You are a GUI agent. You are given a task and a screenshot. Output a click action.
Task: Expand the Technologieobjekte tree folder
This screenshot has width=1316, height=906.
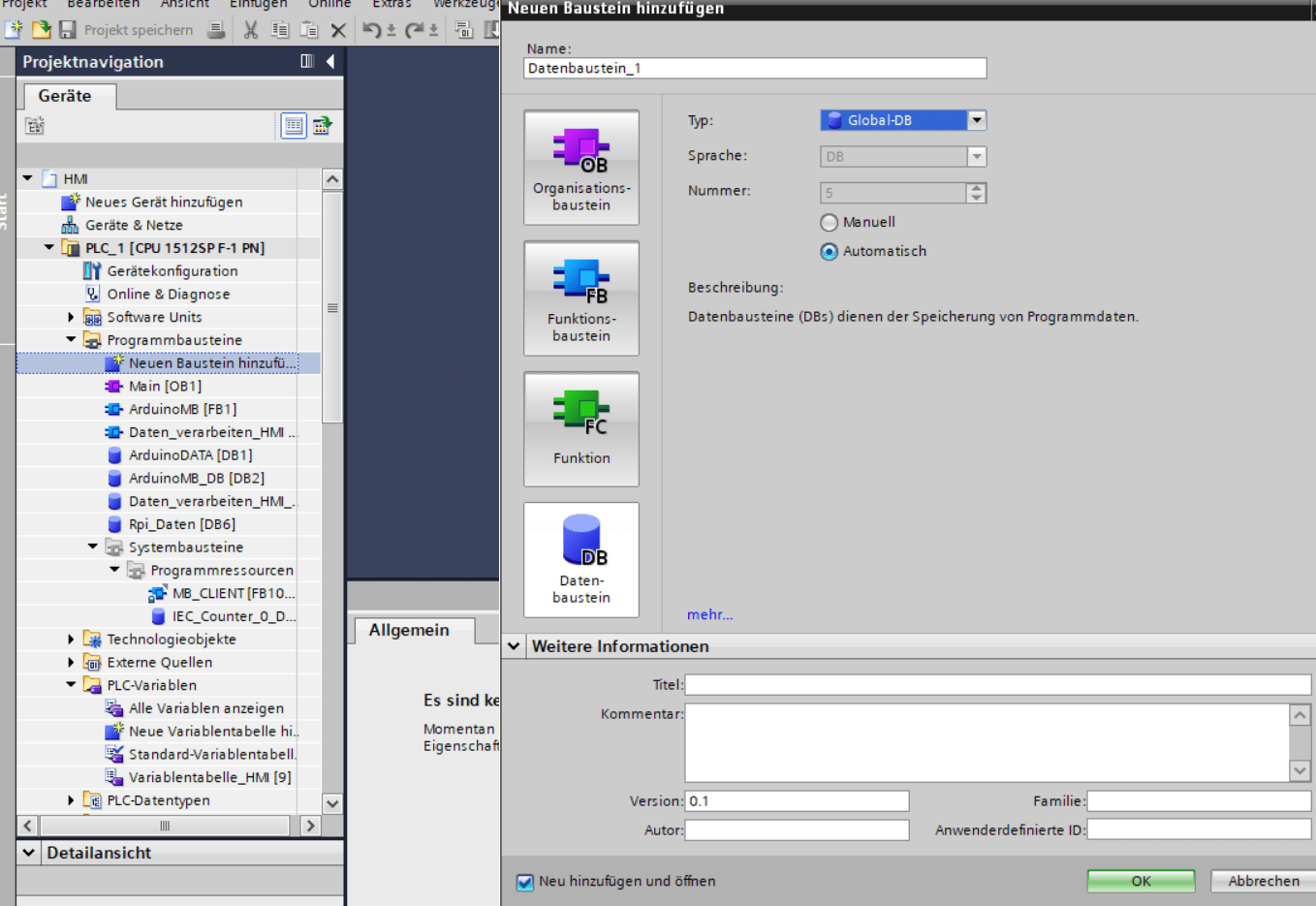[71, 640]
